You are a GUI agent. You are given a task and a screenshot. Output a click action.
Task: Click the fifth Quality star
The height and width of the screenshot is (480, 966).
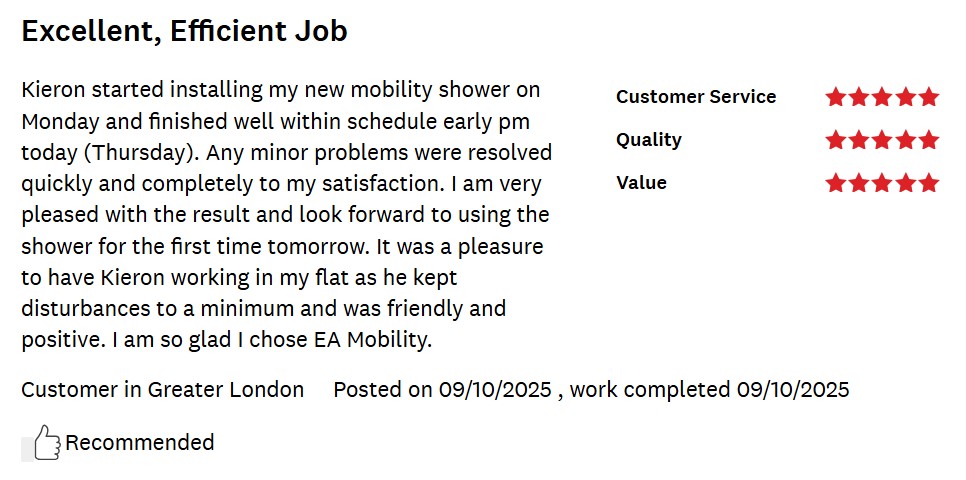929,140
